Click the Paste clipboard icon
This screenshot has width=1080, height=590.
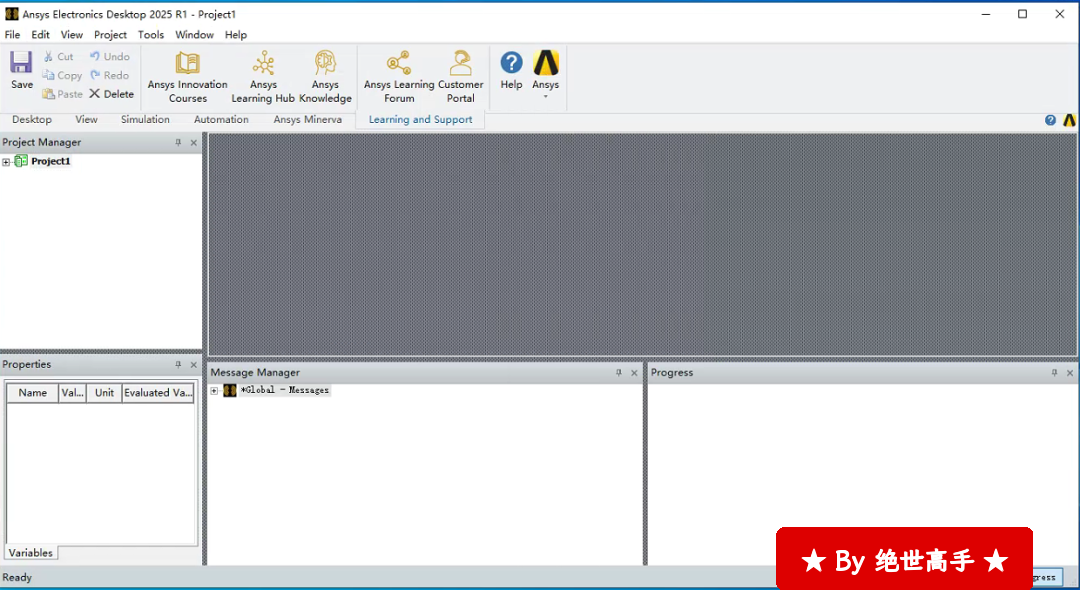48,94
